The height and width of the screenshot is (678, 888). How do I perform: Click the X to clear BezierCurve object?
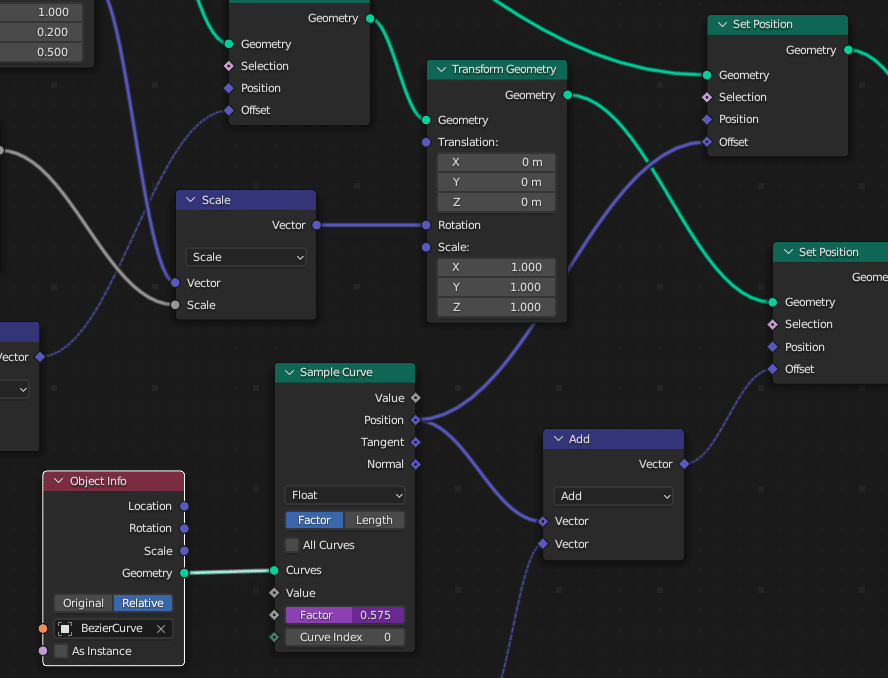(x=161, y=629)
